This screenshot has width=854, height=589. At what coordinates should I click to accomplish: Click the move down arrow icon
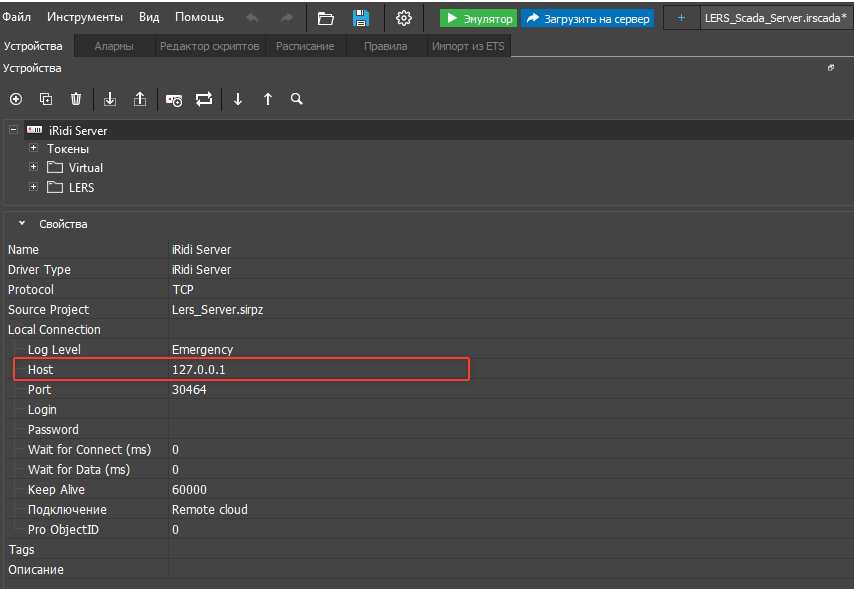[238, 99]
